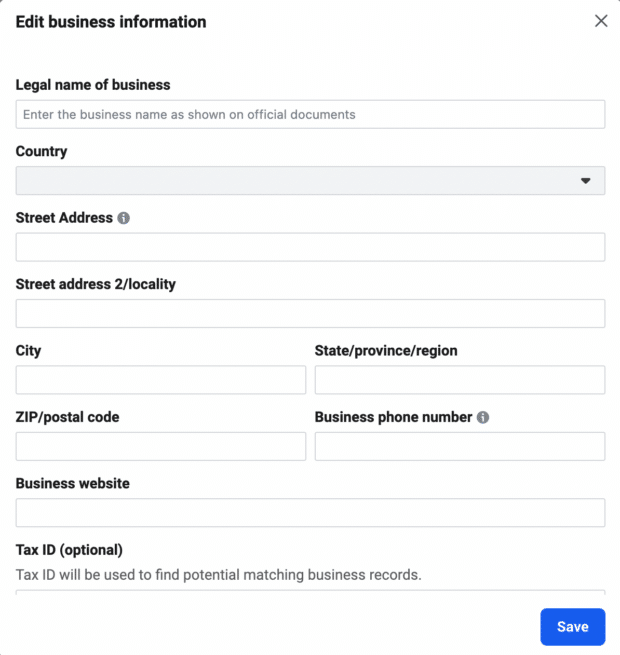Click the Street Address info icon
This screenshot has height=655, width=620.
pyautogui.click(x=124, y=218)
